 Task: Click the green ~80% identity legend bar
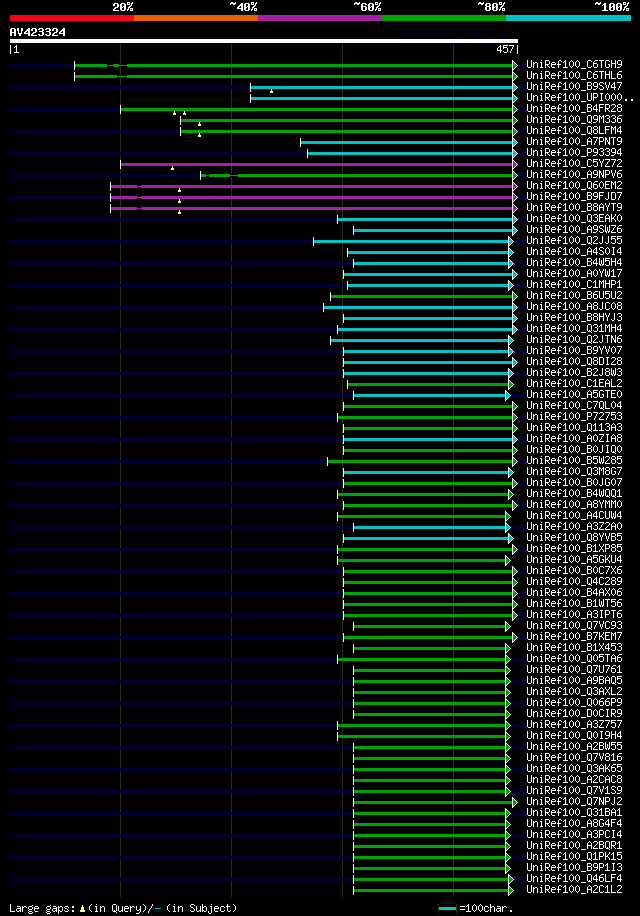pyautogui.click(x=444, y=18)
